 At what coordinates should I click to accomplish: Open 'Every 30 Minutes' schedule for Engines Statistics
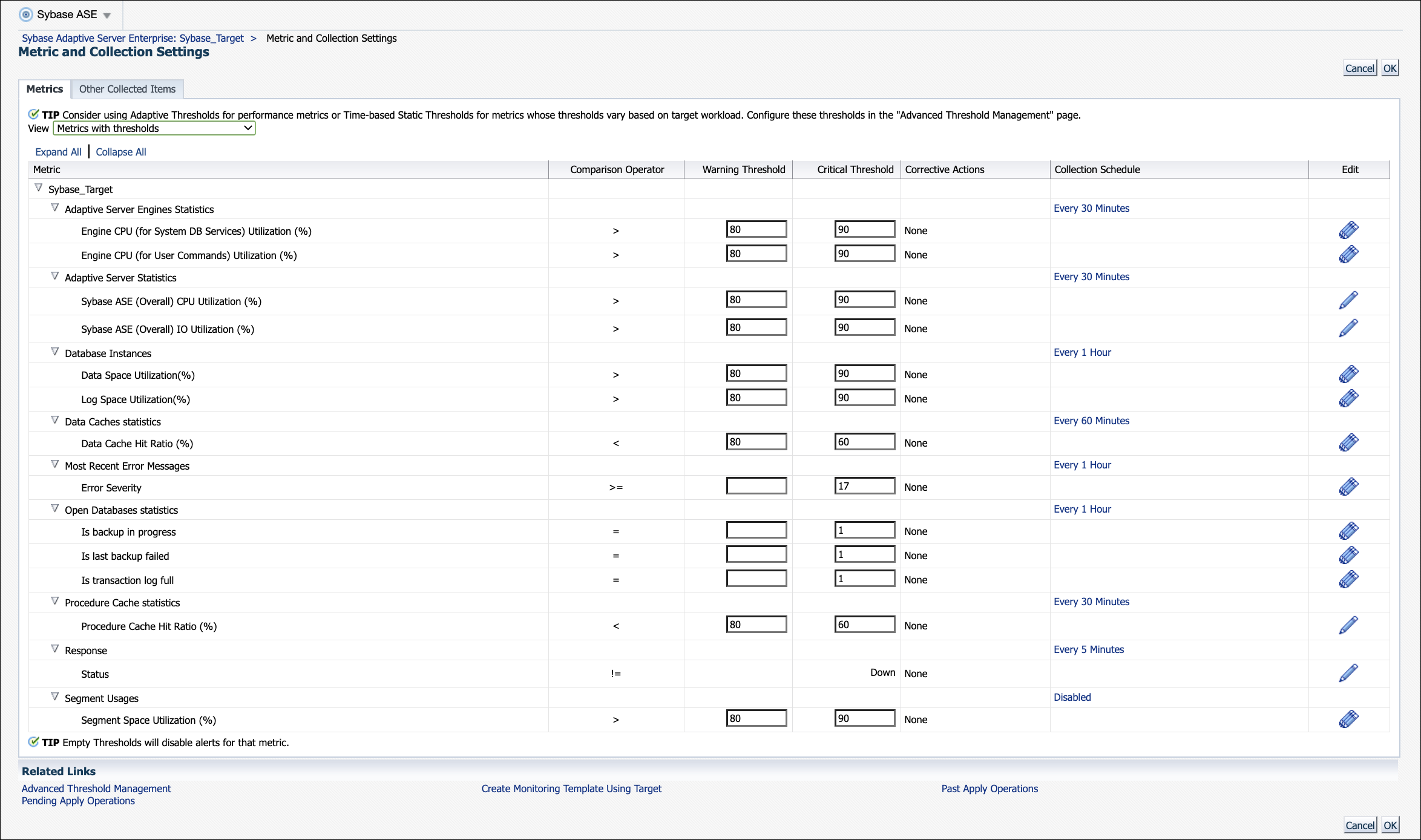point(1091,208)
